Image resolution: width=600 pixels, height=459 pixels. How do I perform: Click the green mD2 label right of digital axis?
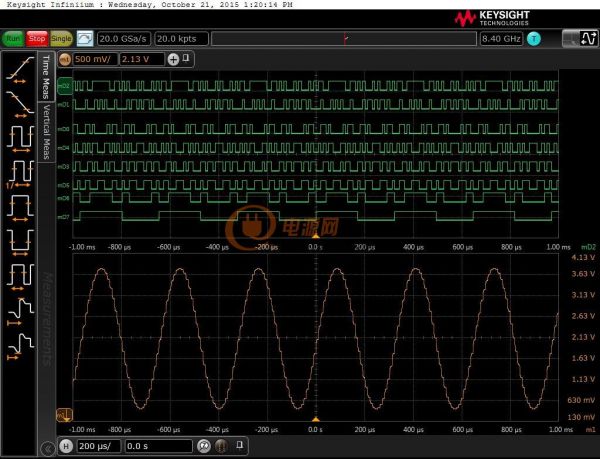pos(588,247)
